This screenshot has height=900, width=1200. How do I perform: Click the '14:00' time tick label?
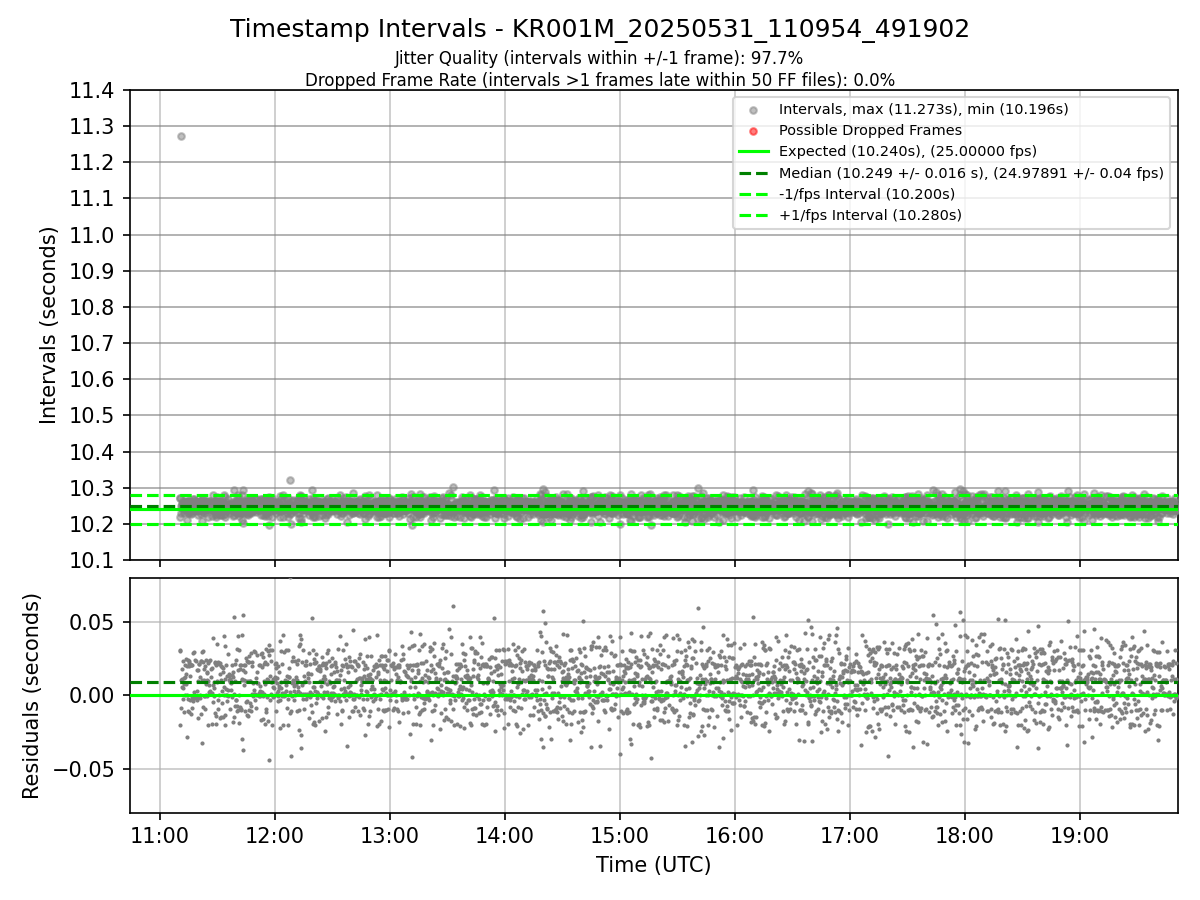[505, 835]
